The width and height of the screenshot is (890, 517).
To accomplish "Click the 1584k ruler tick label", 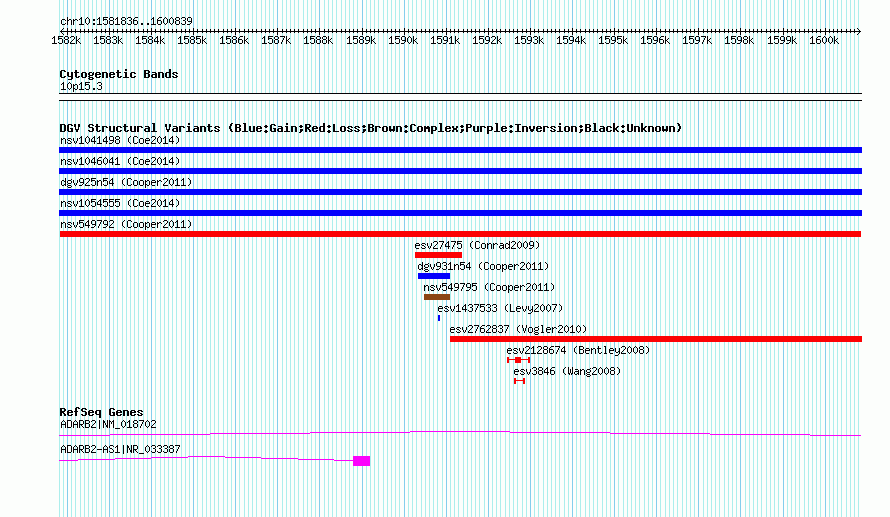I will point(150,40).
